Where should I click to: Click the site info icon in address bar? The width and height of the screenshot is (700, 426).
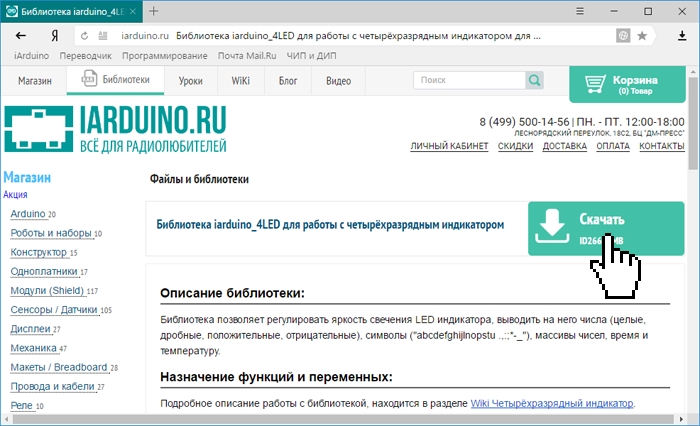click(103, 36)
